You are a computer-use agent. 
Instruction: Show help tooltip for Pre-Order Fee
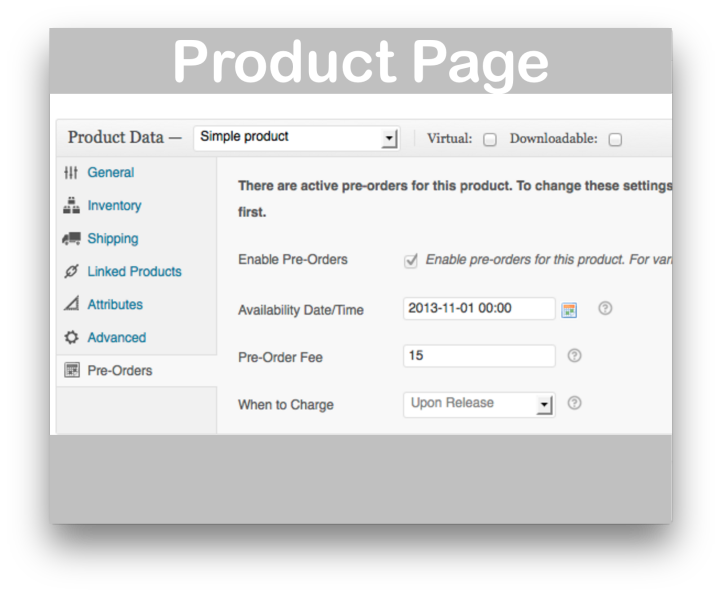point(574,356)
